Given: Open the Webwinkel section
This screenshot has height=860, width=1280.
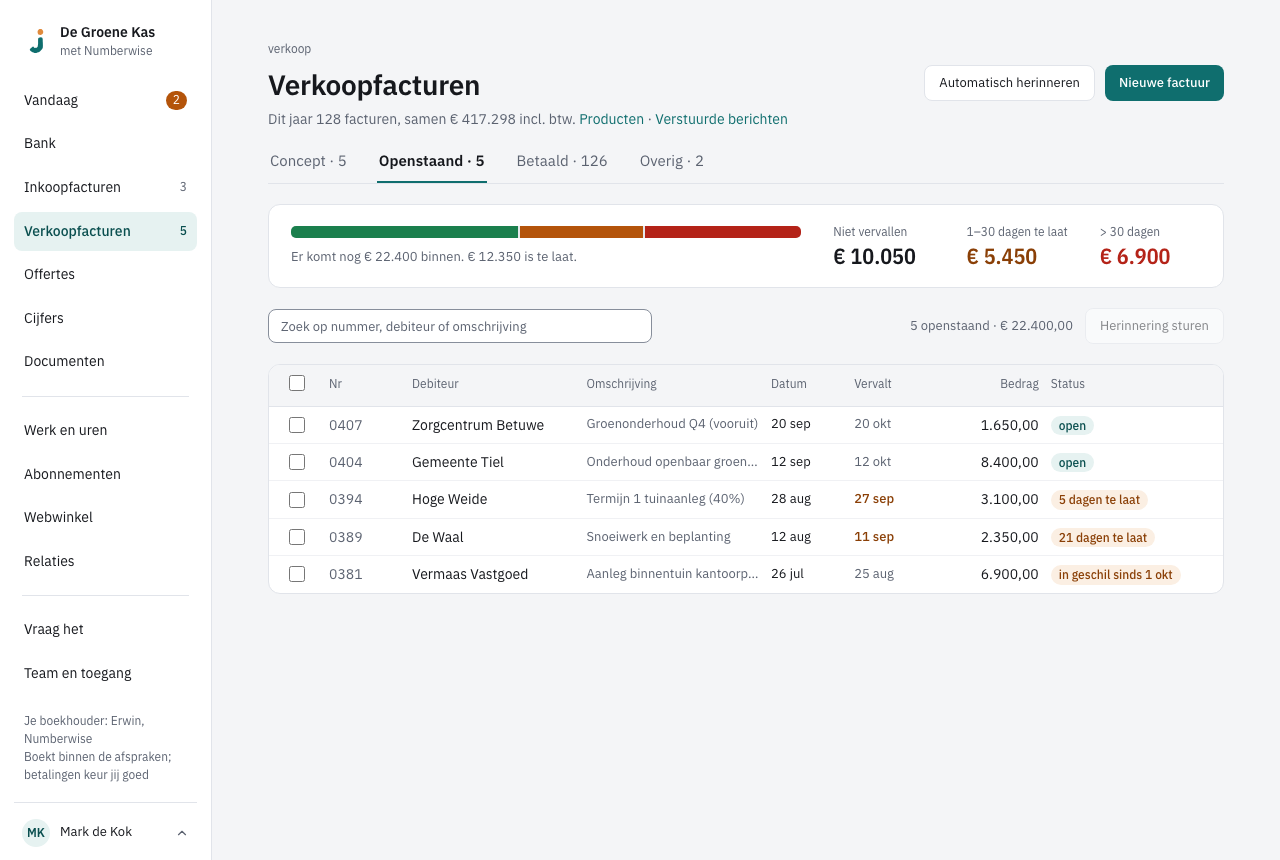Looking at the screenshot, I should coord(105,517).
